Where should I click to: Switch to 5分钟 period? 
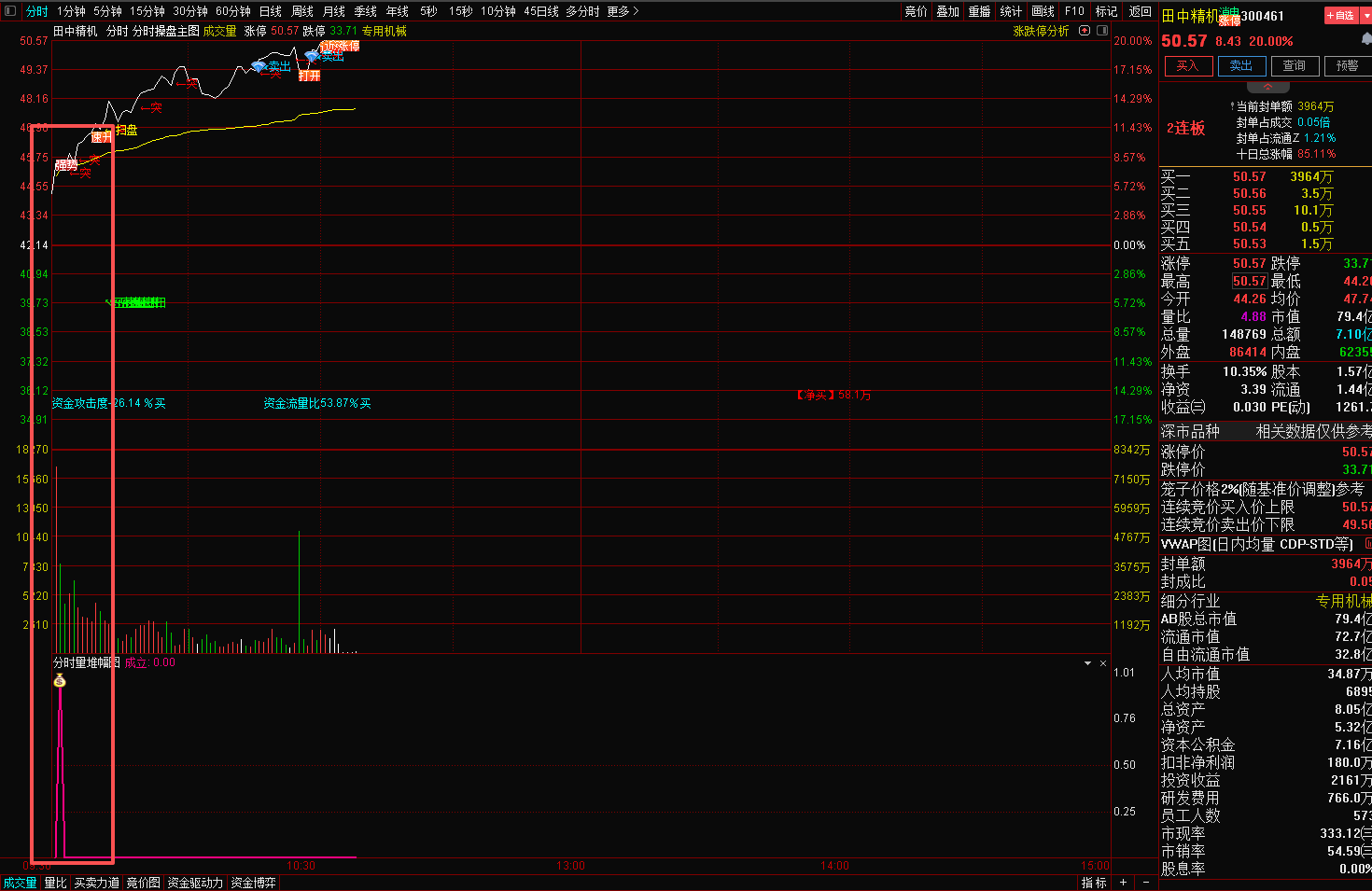pos(107,11)
